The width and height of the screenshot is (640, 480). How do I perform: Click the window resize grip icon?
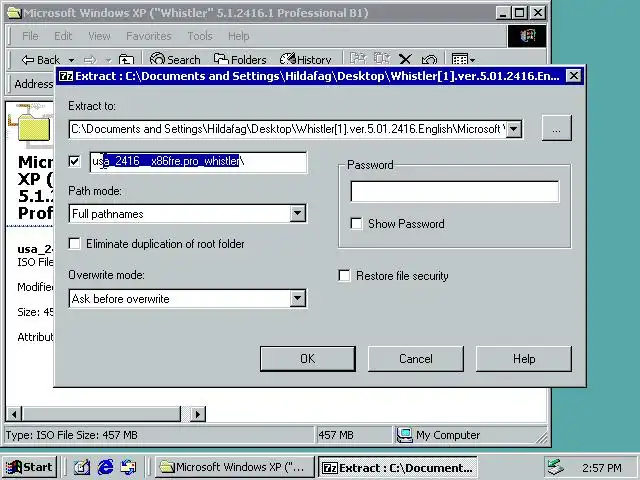point(542,438)
